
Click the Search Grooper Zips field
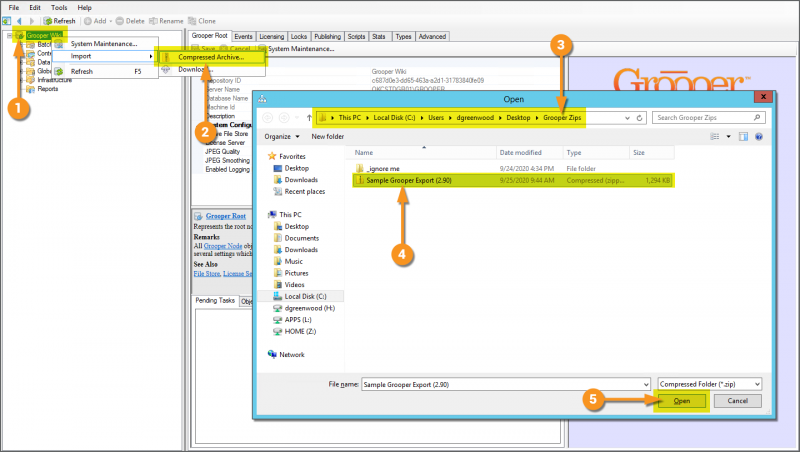coord(708,118)
